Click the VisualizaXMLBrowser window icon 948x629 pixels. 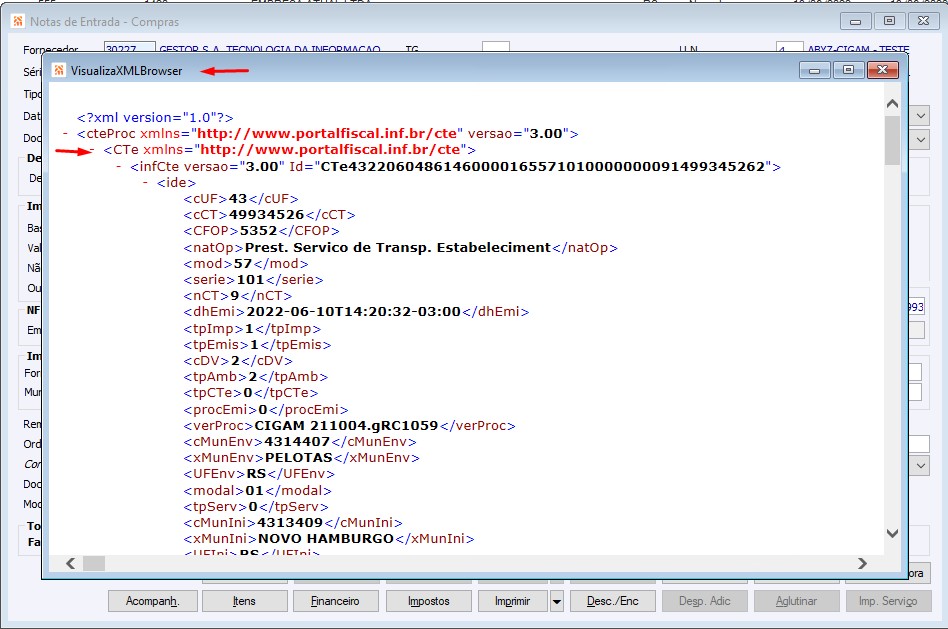click(59, 71)
